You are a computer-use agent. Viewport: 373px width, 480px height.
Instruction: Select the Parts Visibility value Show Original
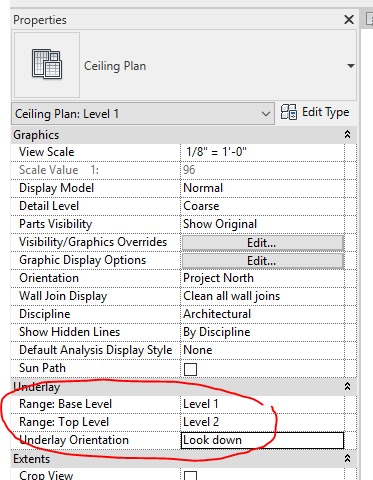(220, 224)
